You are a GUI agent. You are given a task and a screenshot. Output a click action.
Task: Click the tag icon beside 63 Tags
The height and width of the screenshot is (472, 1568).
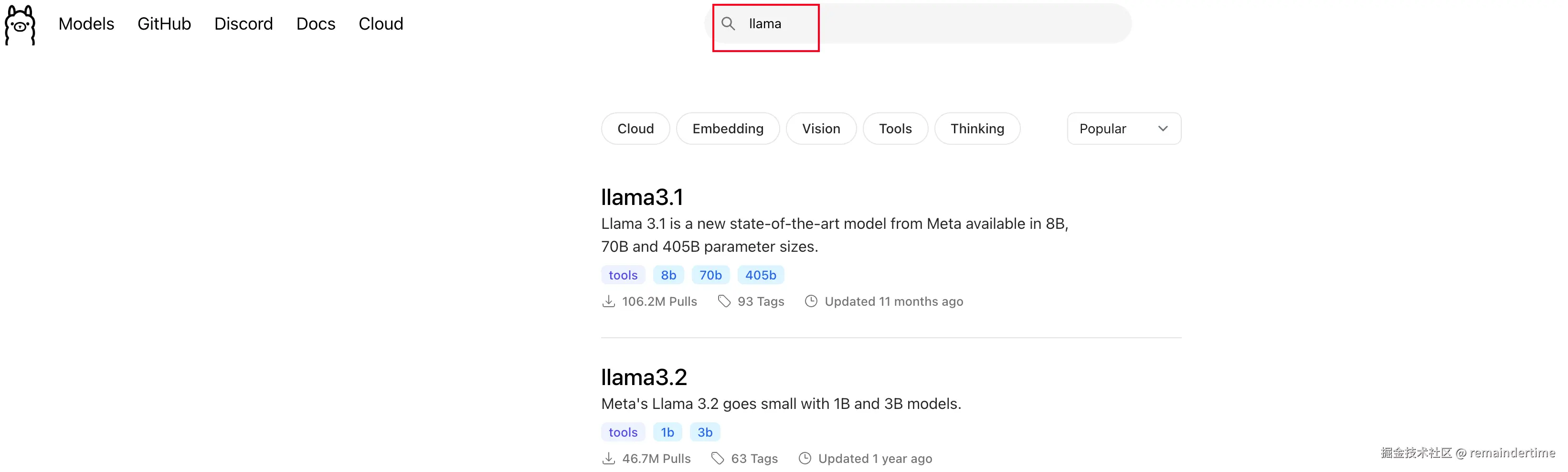tap(718, 458)
